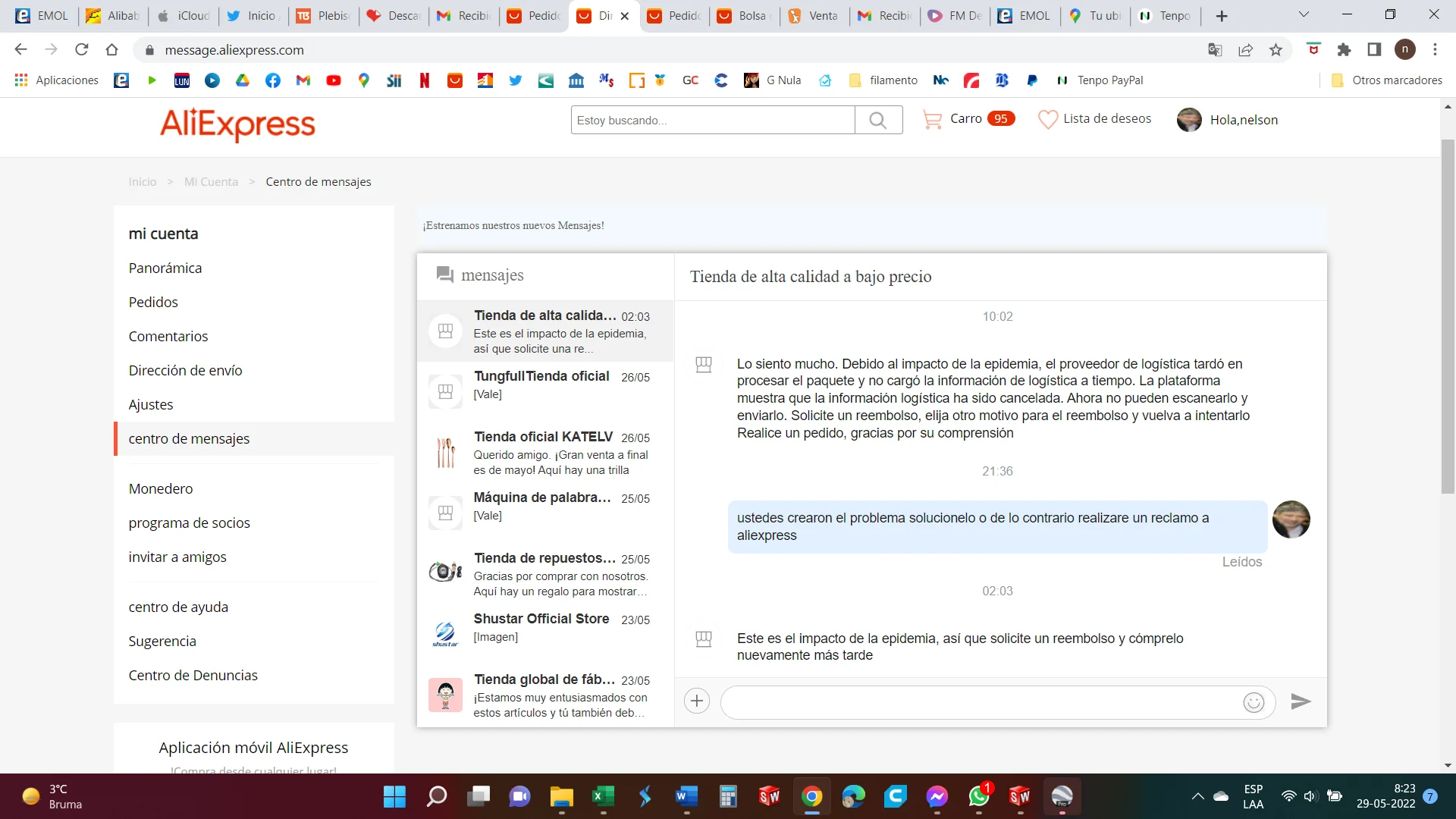Open the shopping cart icon
The height and width of the screenshot is (819, 1456).
point(932,119)
